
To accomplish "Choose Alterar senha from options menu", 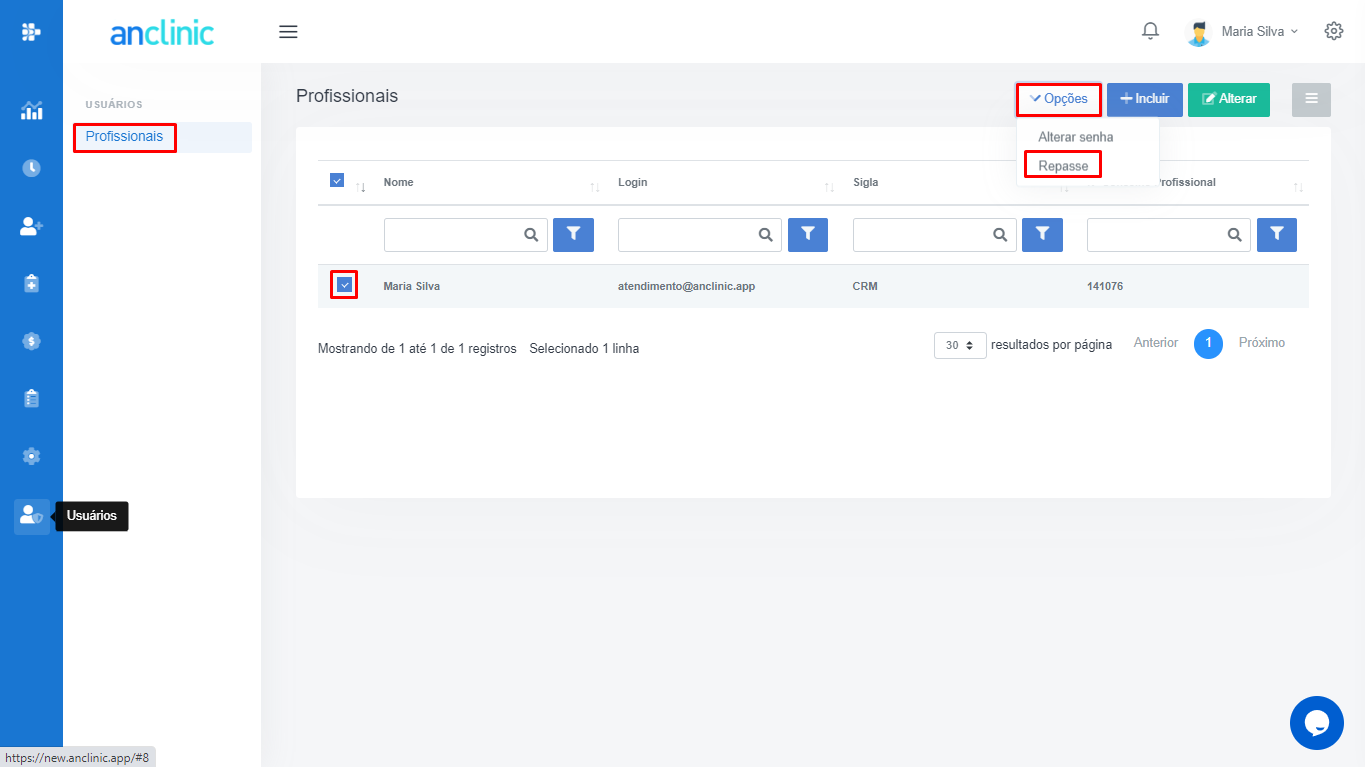I will pos(1075,137).
